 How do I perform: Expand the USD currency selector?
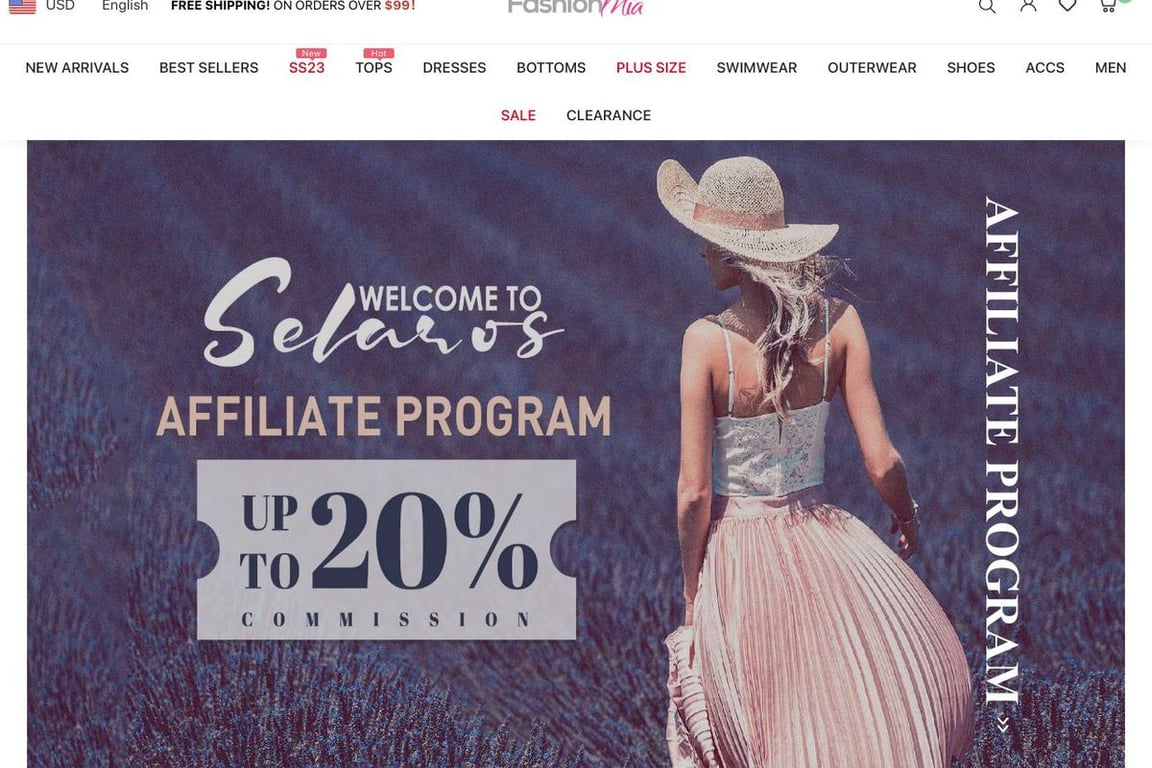pyautogui.click(x=60, y=5)
